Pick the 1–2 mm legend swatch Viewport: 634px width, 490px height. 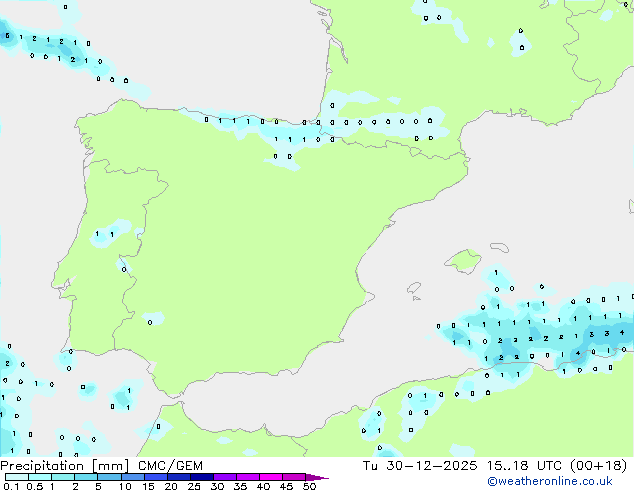(x=63, y=477)
